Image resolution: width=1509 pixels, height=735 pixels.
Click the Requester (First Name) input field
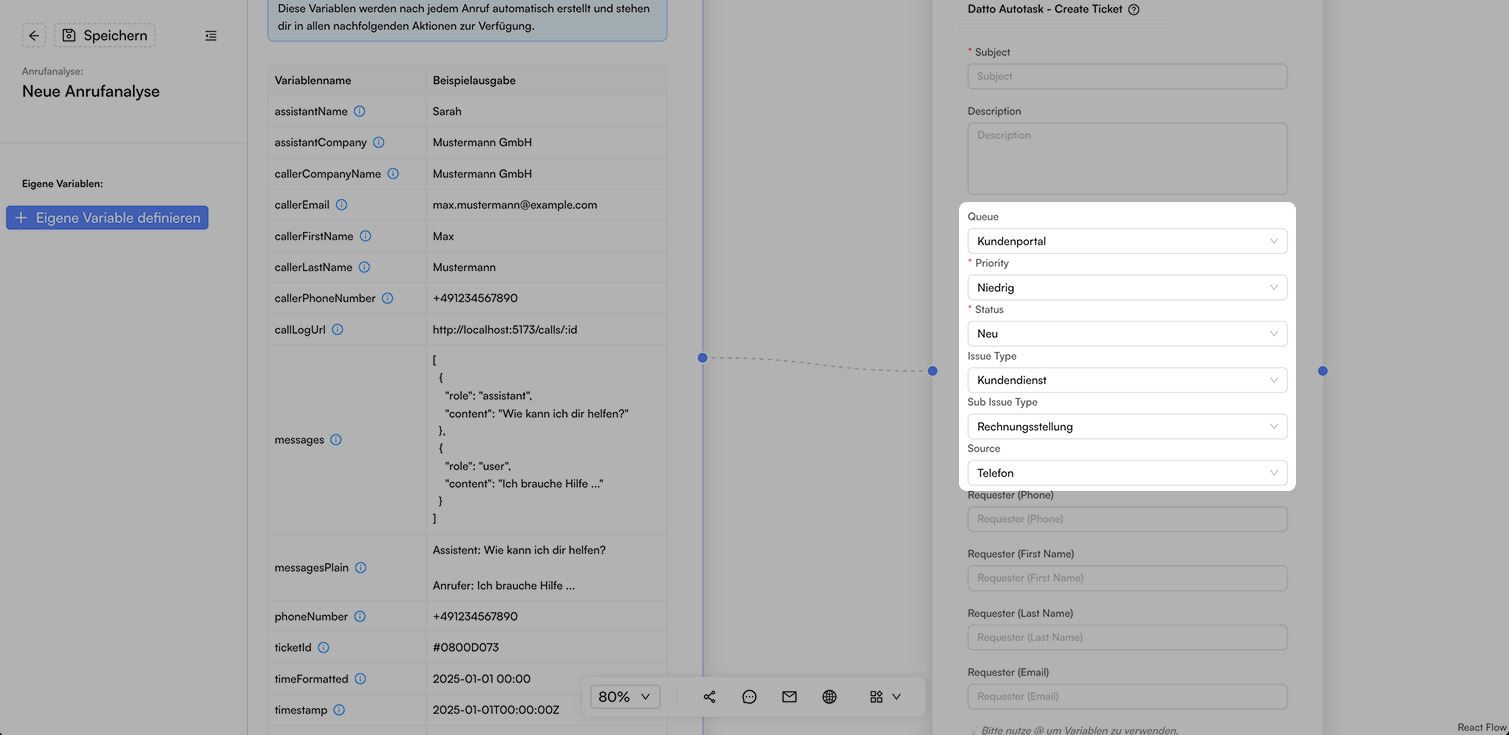(x=1127, y=578)
